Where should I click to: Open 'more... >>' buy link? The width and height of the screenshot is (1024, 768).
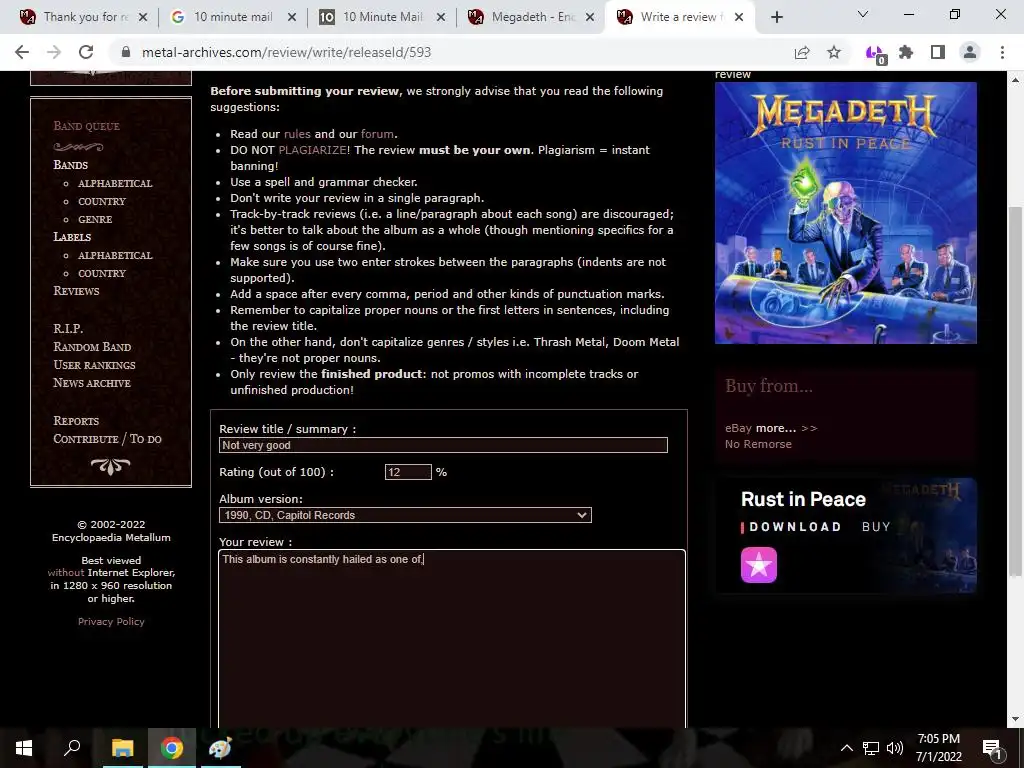786,428
